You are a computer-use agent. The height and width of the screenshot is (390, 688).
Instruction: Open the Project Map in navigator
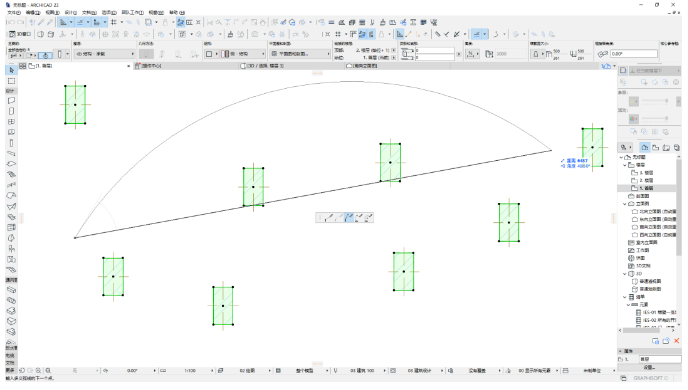tap(645, 147)
